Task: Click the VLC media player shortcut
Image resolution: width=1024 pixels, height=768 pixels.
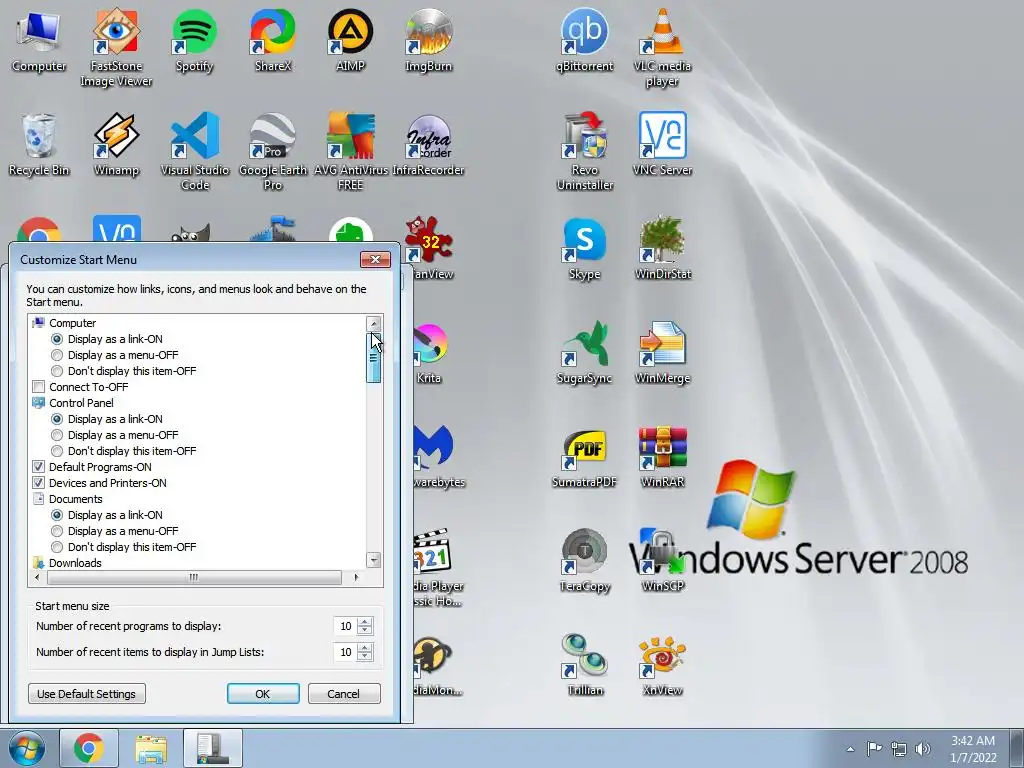Action: tap(662, 47)
